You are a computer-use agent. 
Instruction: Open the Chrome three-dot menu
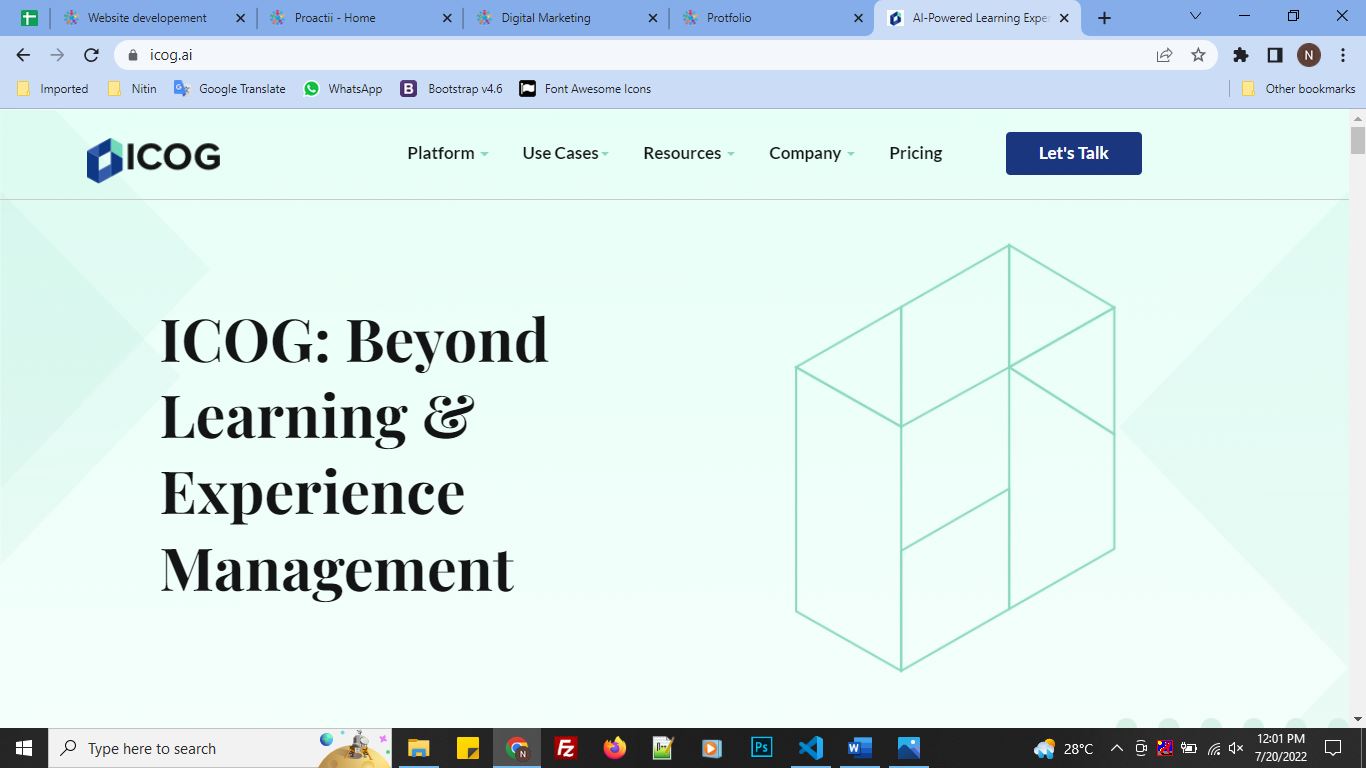point(1343,55)
